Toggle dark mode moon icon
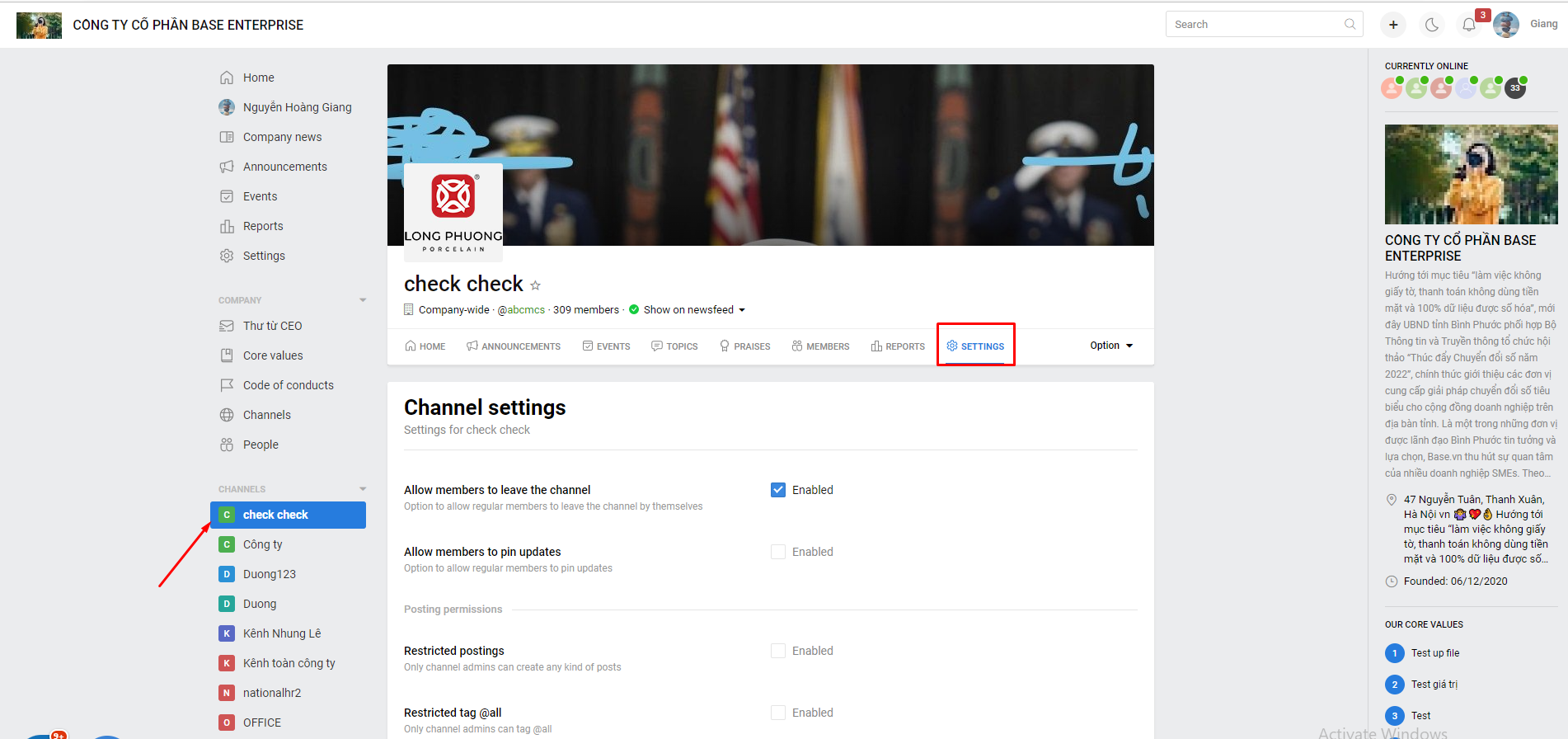 coord(1432,25)
